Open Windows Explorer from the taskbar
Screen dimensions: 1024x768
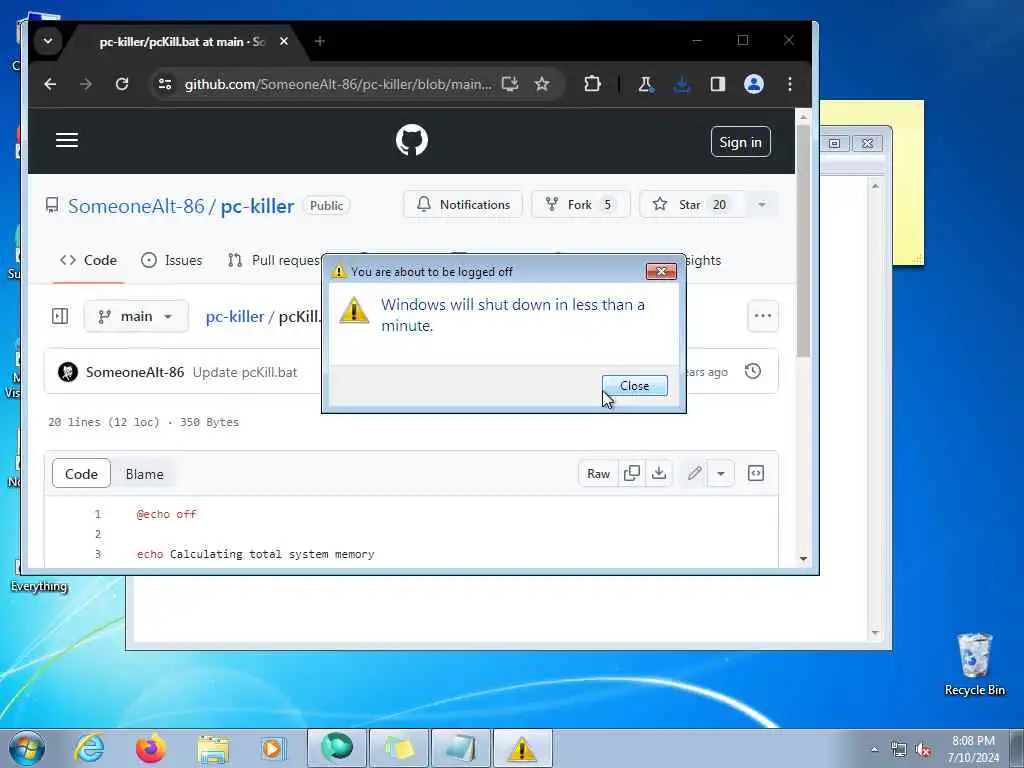[x=213, y=748]
